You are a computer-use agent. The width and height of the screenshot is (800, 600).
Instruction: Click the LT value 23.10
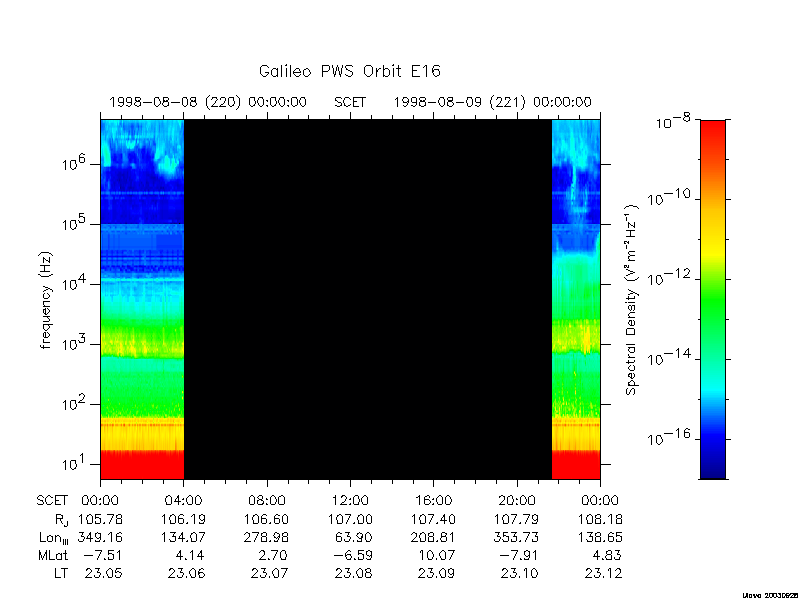point(520,573)
